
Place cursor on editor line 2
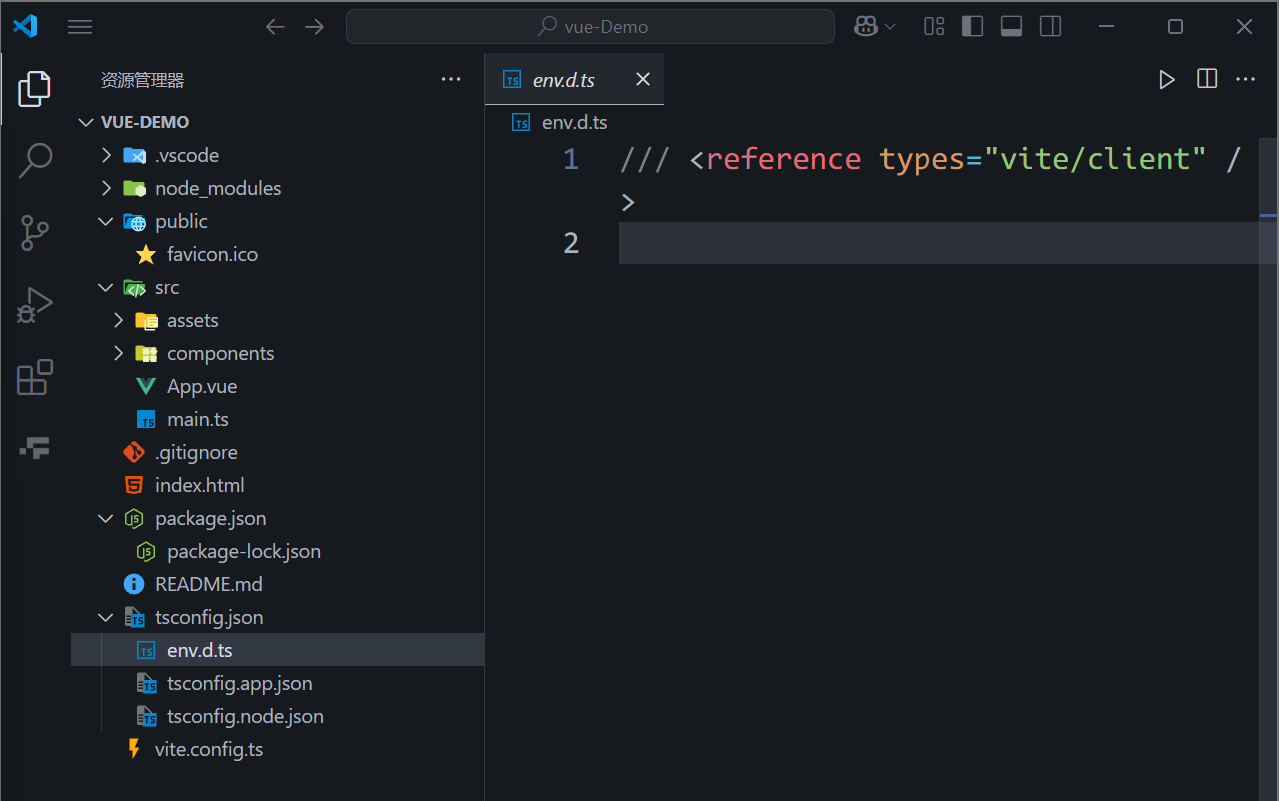click(x=940, y=243)
